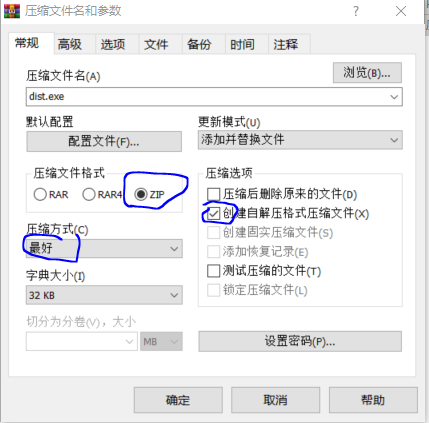Image resolution: width=429 pixels, height=423 pixels.
Task: Open the 选项 tab
Action: [x=113, y=44]
